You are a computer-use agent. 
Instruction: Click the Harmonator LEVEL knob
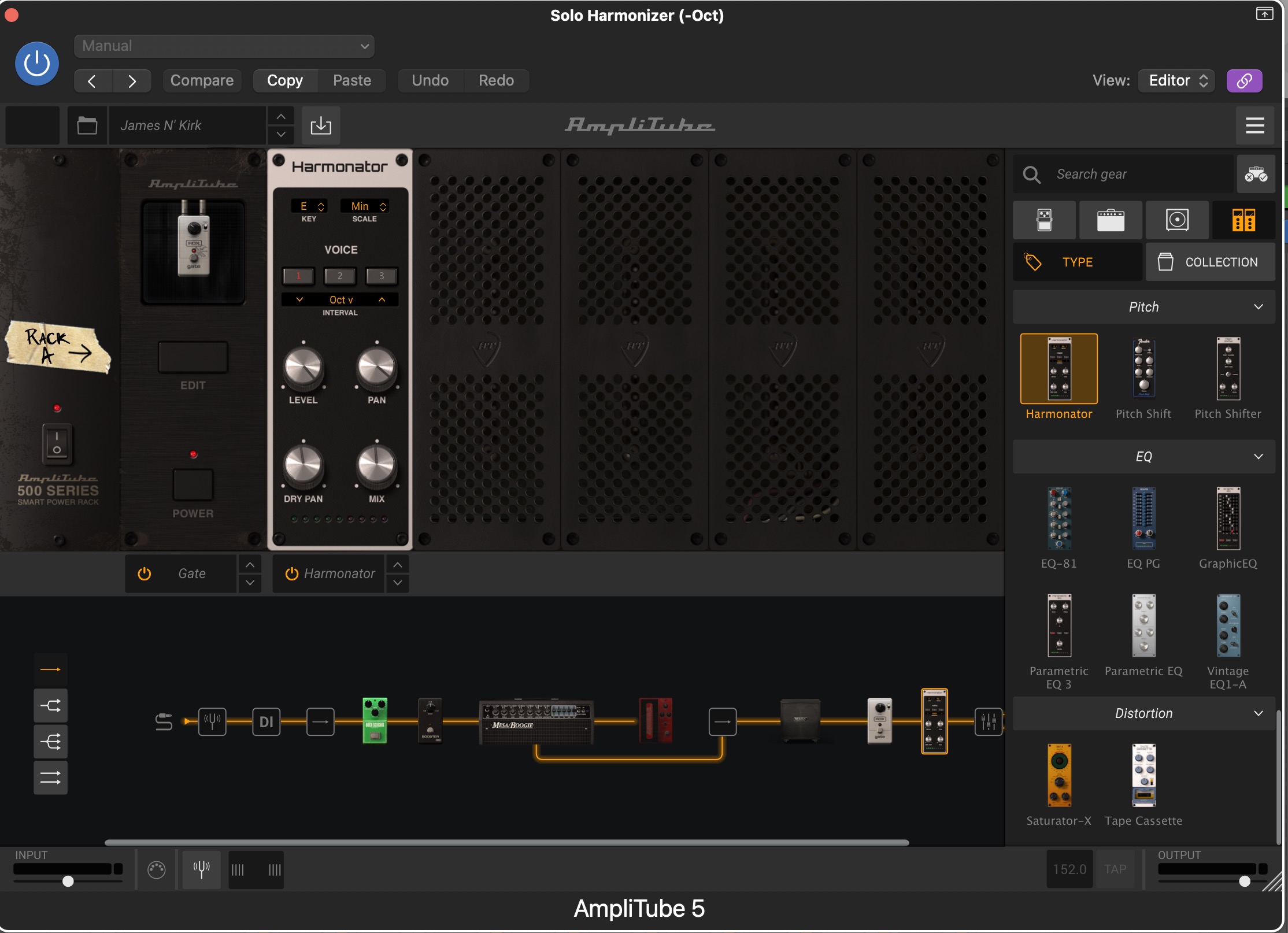303,368
